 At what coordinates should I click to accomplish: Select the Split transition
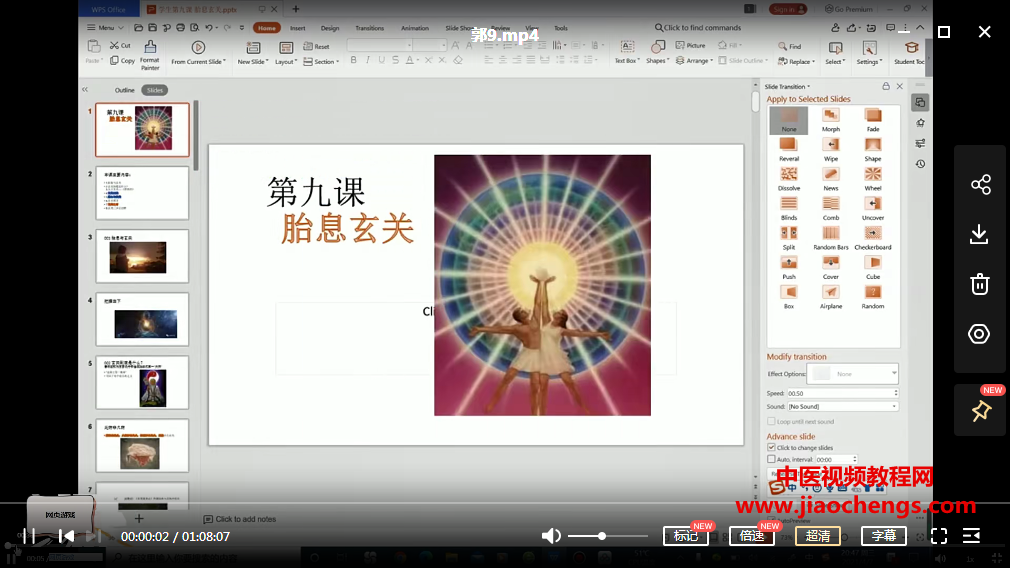788,238
